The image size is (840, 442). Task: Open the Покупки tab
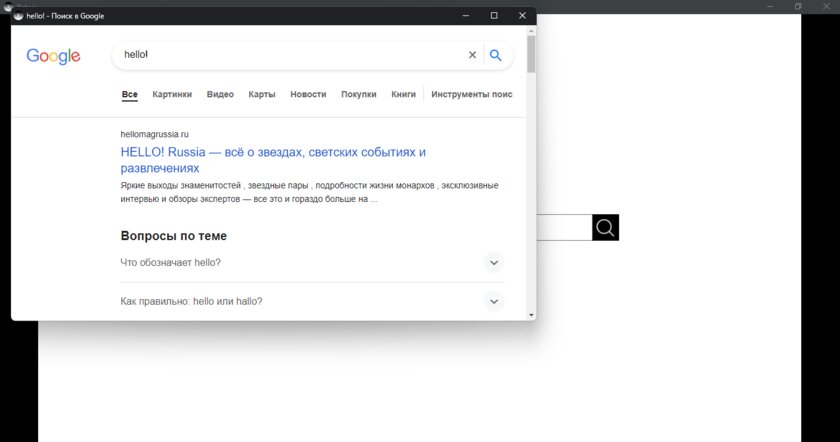click(358, 94)
